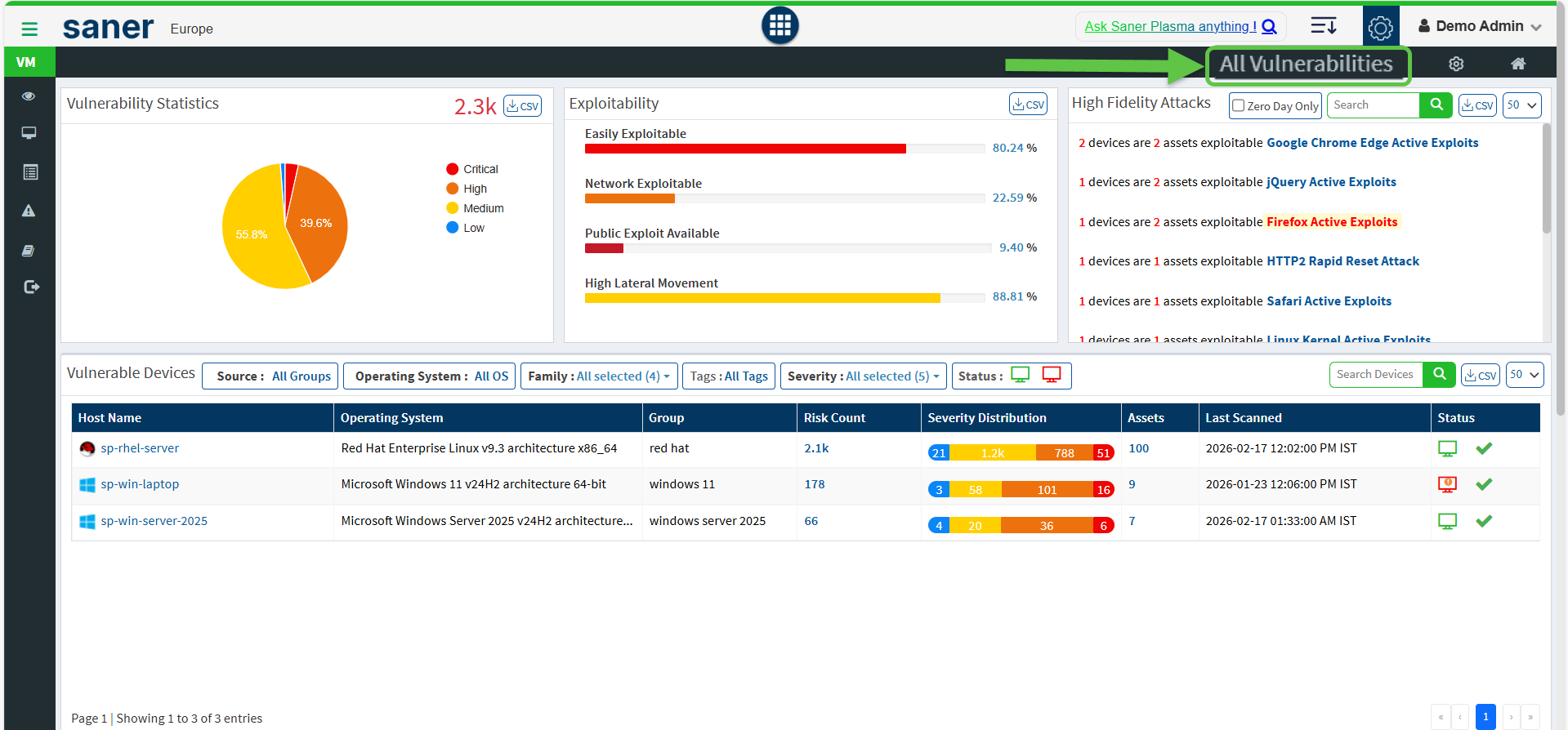
Task: Open settings gear in top header
Action: (1380, 27)
